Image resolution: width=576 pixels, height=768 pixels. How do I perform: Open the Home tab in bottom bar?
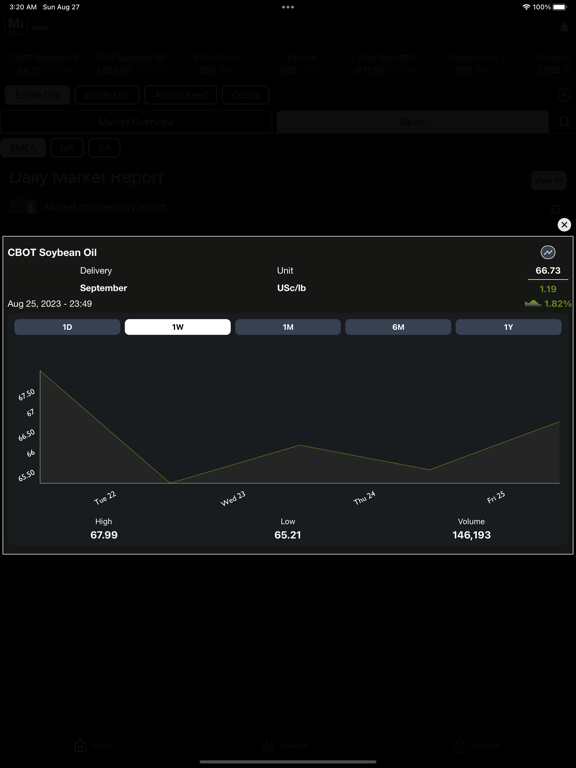[93, 745]
